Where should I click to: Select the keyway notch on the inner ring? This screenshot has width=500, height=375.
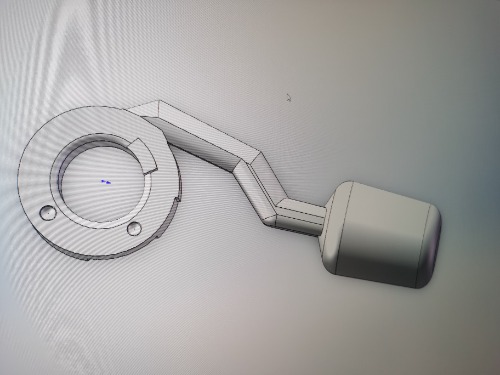pyautogui.click(x=143, y=155)
